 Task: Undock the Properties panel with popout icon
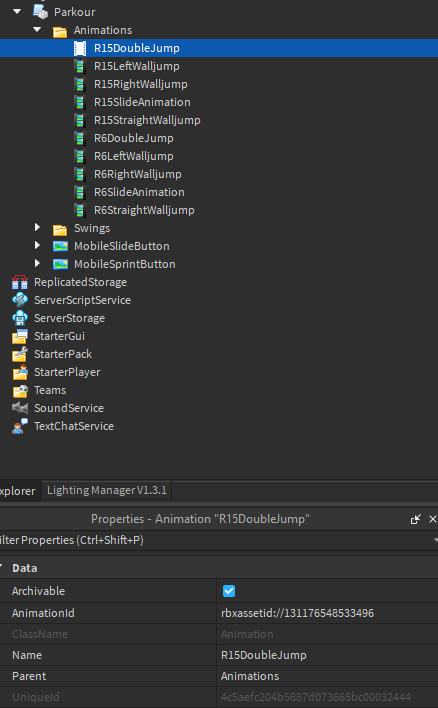pyautogui.click(x=415, y=519)
